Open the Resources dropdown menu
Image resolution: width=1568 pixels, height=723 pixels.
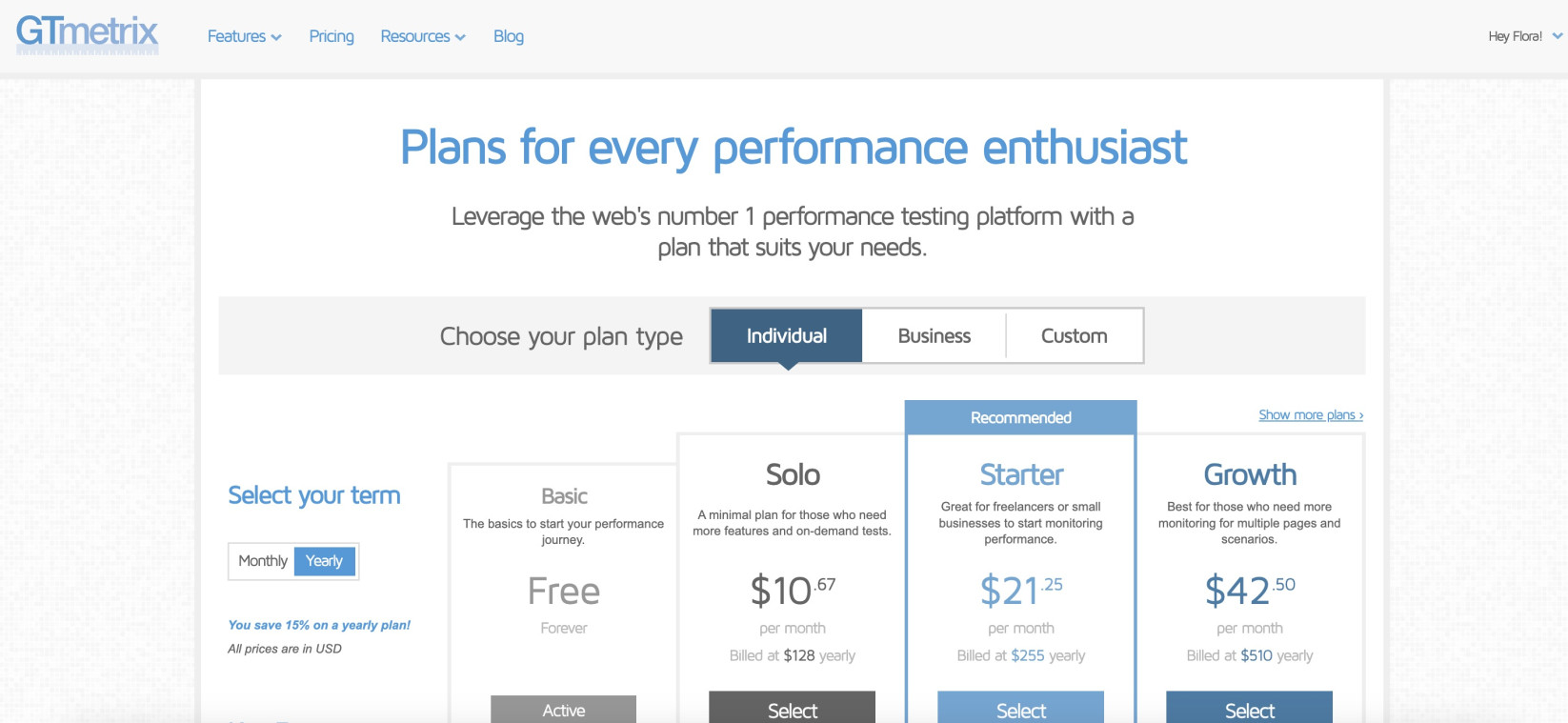tap(423, 36)
